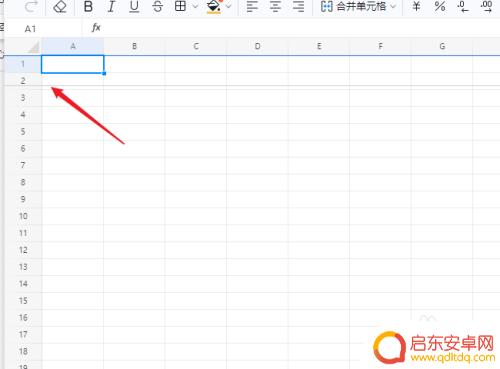Screen dimensions: 500x369
Task: Align text left
Action: click(x=252, y=6)
